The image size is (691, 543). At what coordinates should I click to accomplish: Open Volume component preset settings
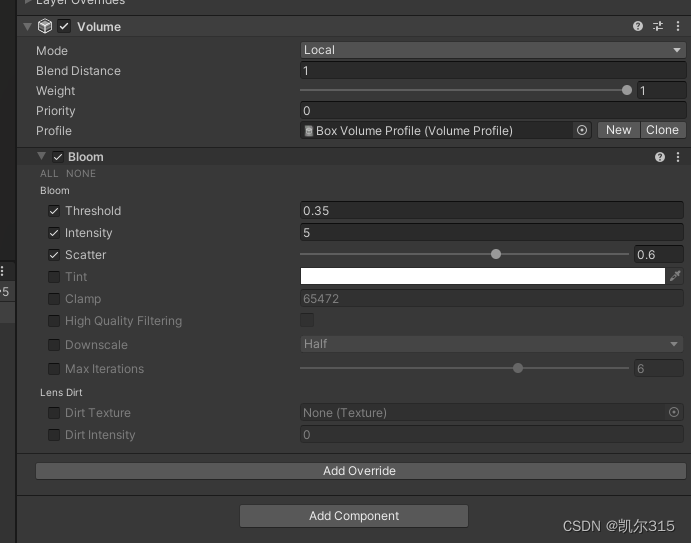[x=658, y=26]
